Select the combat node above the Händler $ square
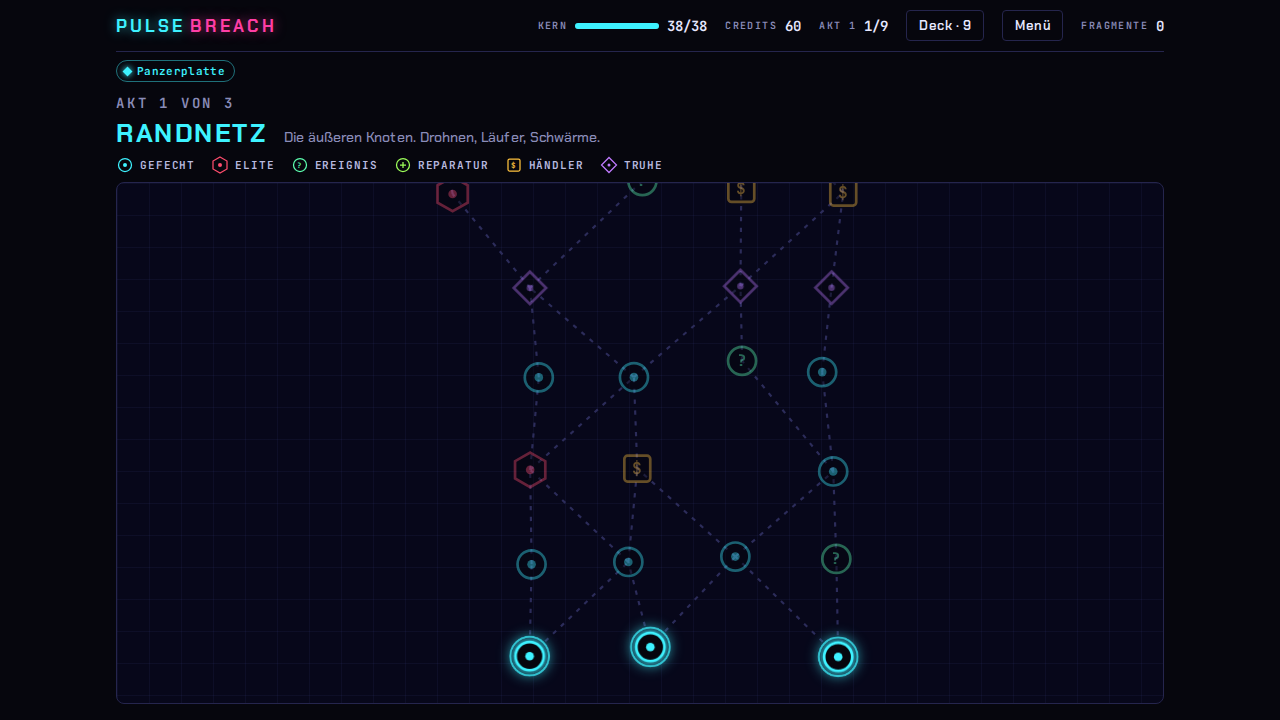The width and height of the screenshot is (1280, 720). (x=634, y=377)
